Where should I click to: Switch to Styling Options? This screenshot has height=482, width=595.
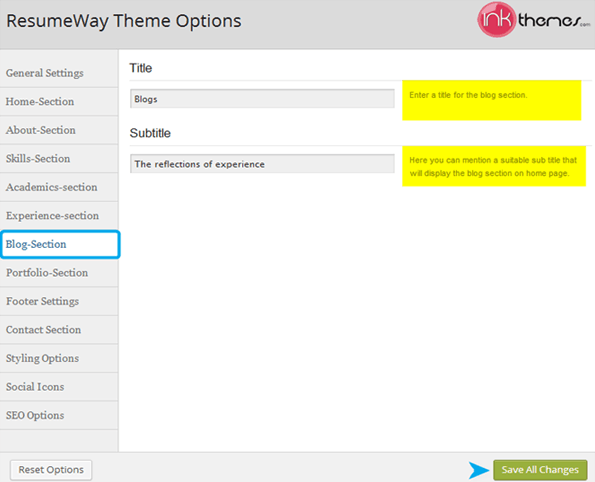tap(59, 358)
